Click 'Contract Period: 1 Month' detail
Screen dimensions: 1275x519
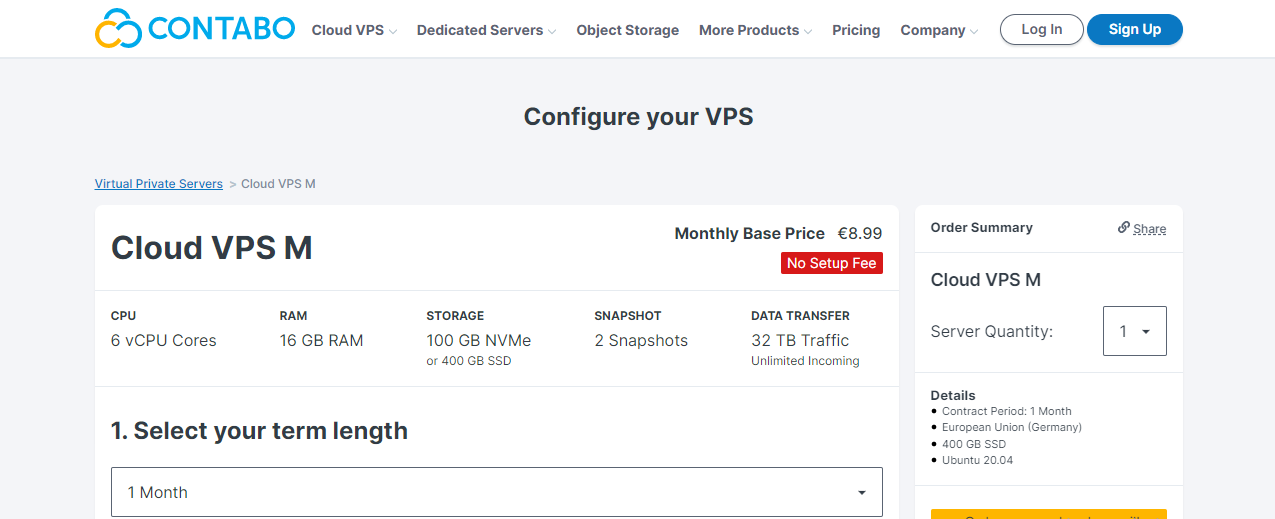pyautogui.click(x=1007, y=411)
